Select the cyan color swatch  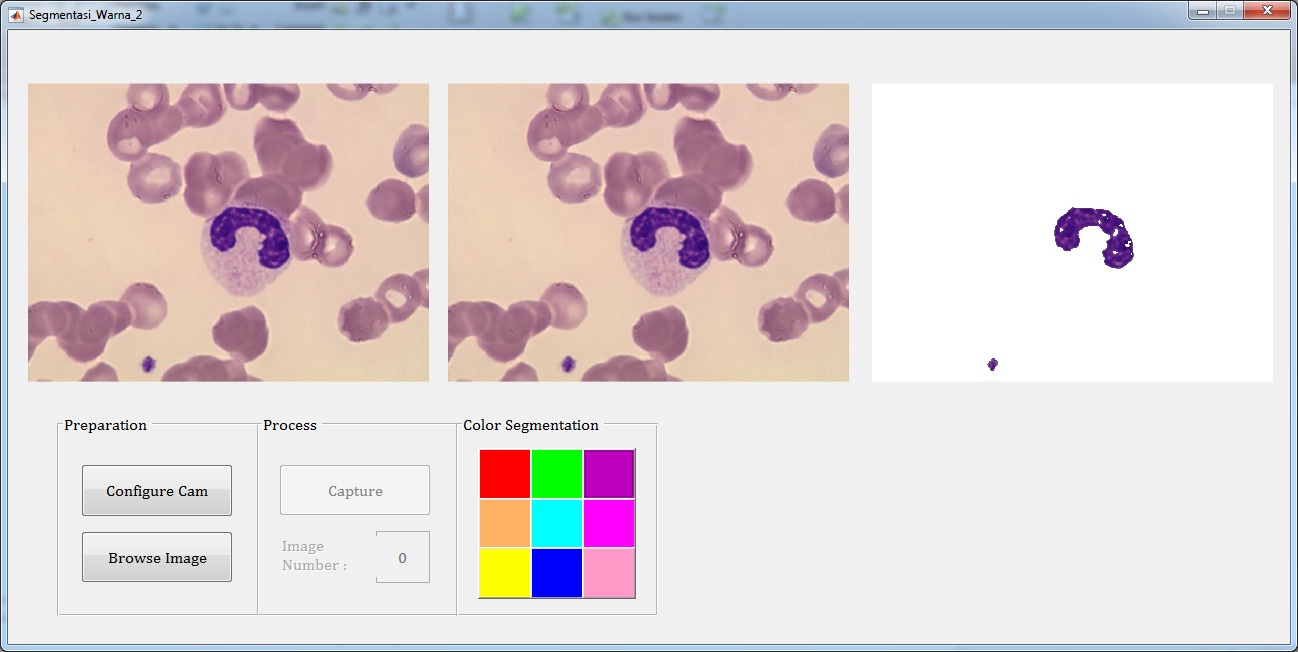[x=557, y=523]
